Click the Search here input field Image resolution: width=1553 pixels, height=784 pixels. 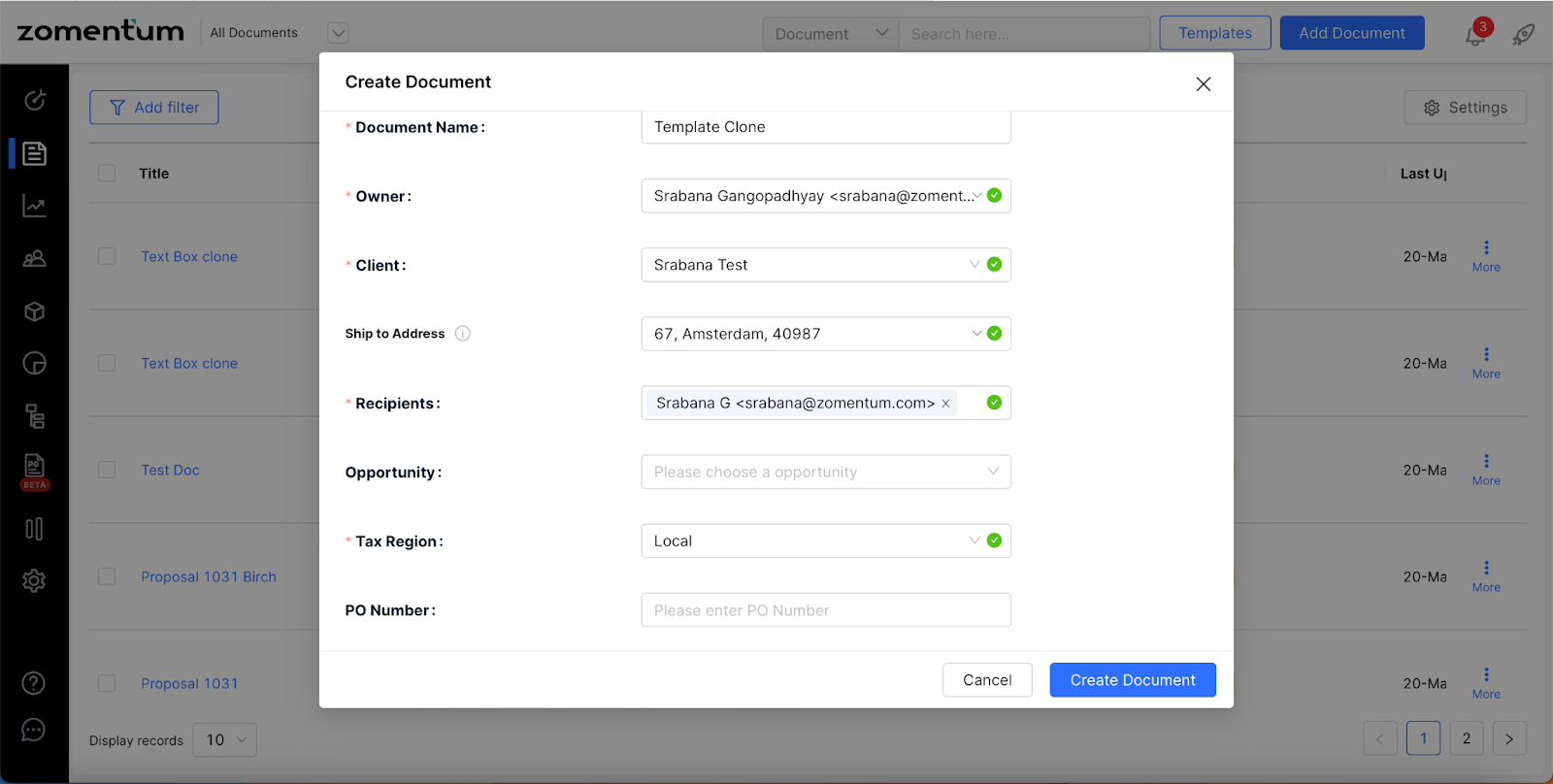[1024, 34]
